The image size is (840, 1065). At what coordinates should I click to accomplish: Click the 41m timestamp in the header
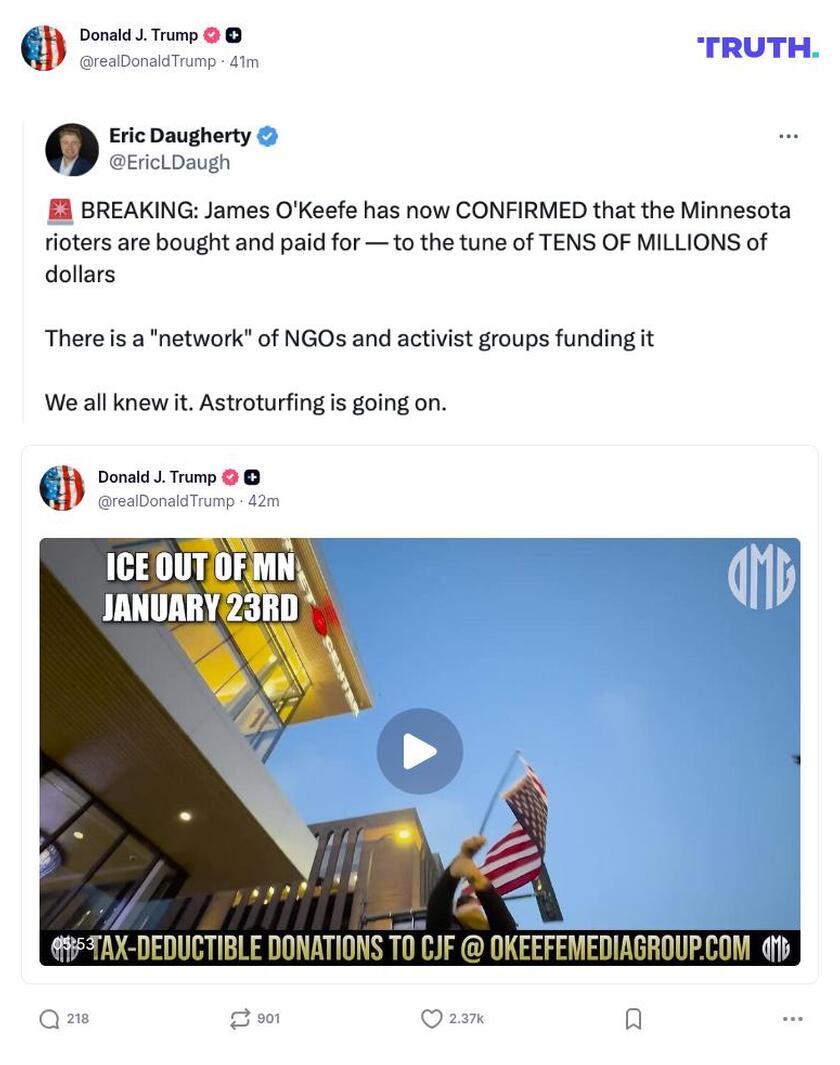[244, 62]
